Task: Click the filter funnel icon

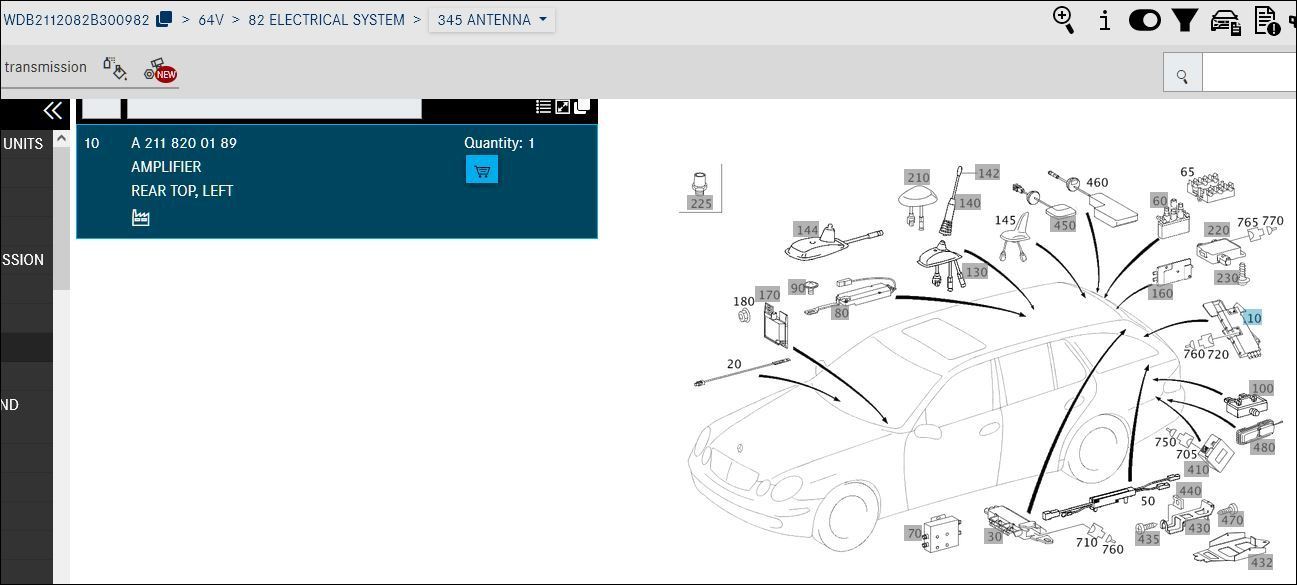Action: [x=1184, y=20]
